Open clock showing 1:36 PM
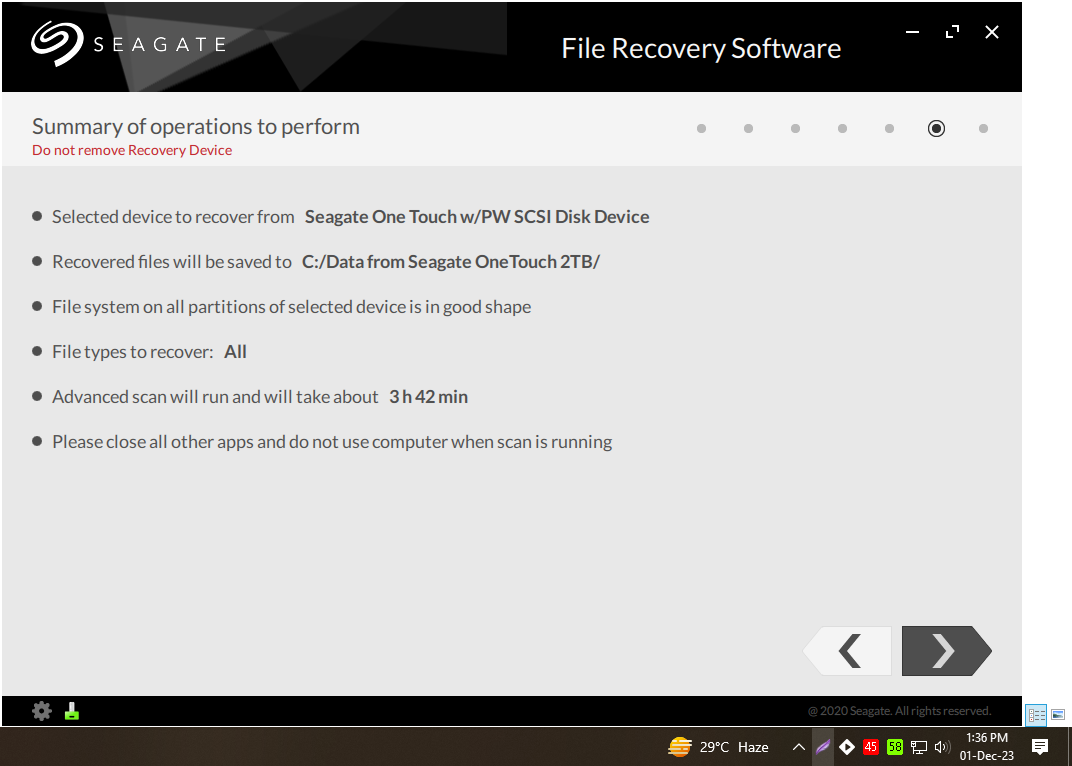Screen dimensions: 1072x766 [987, 747]
